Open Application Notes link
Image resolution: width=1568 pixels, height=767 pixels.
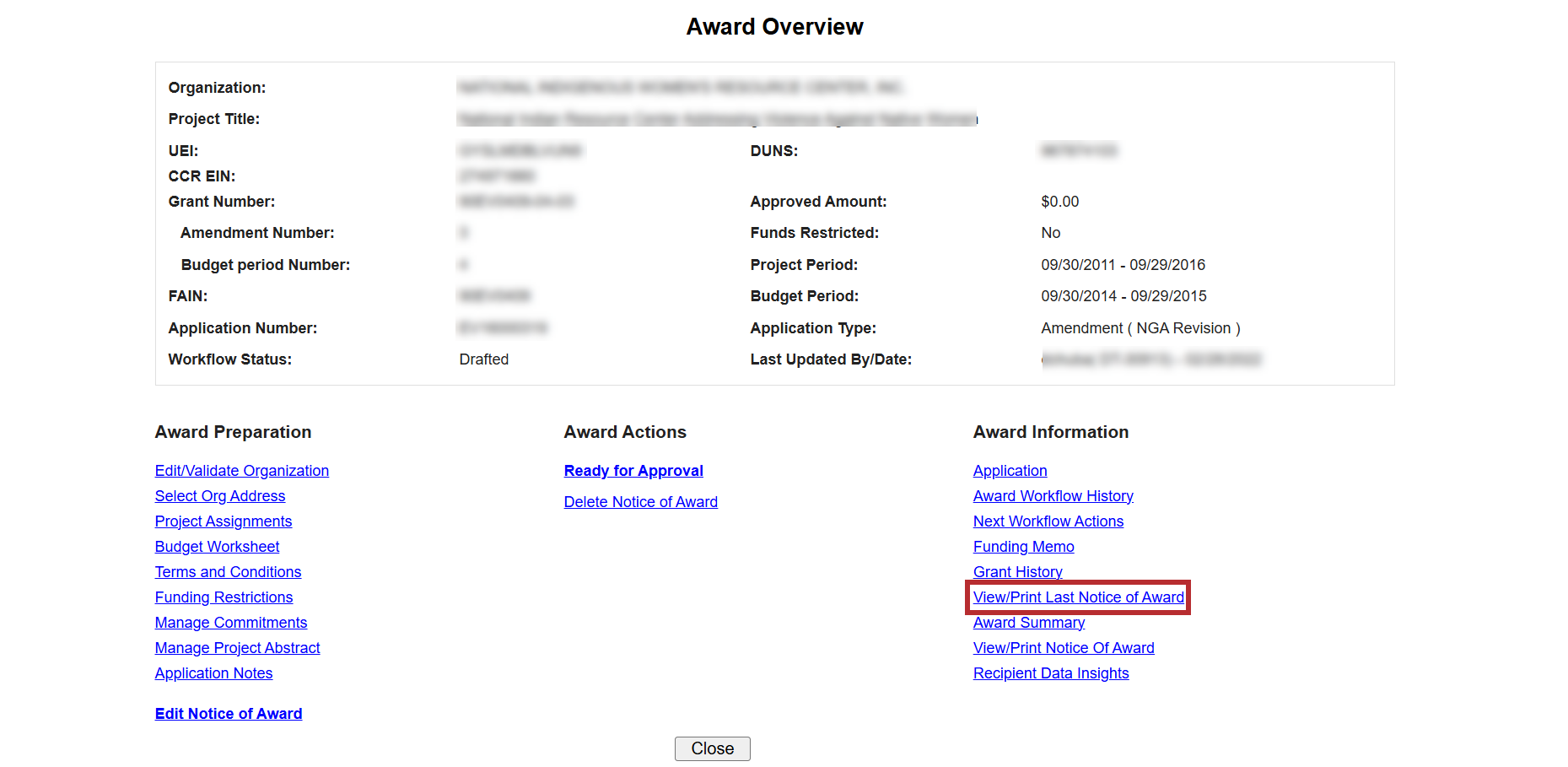213,673
